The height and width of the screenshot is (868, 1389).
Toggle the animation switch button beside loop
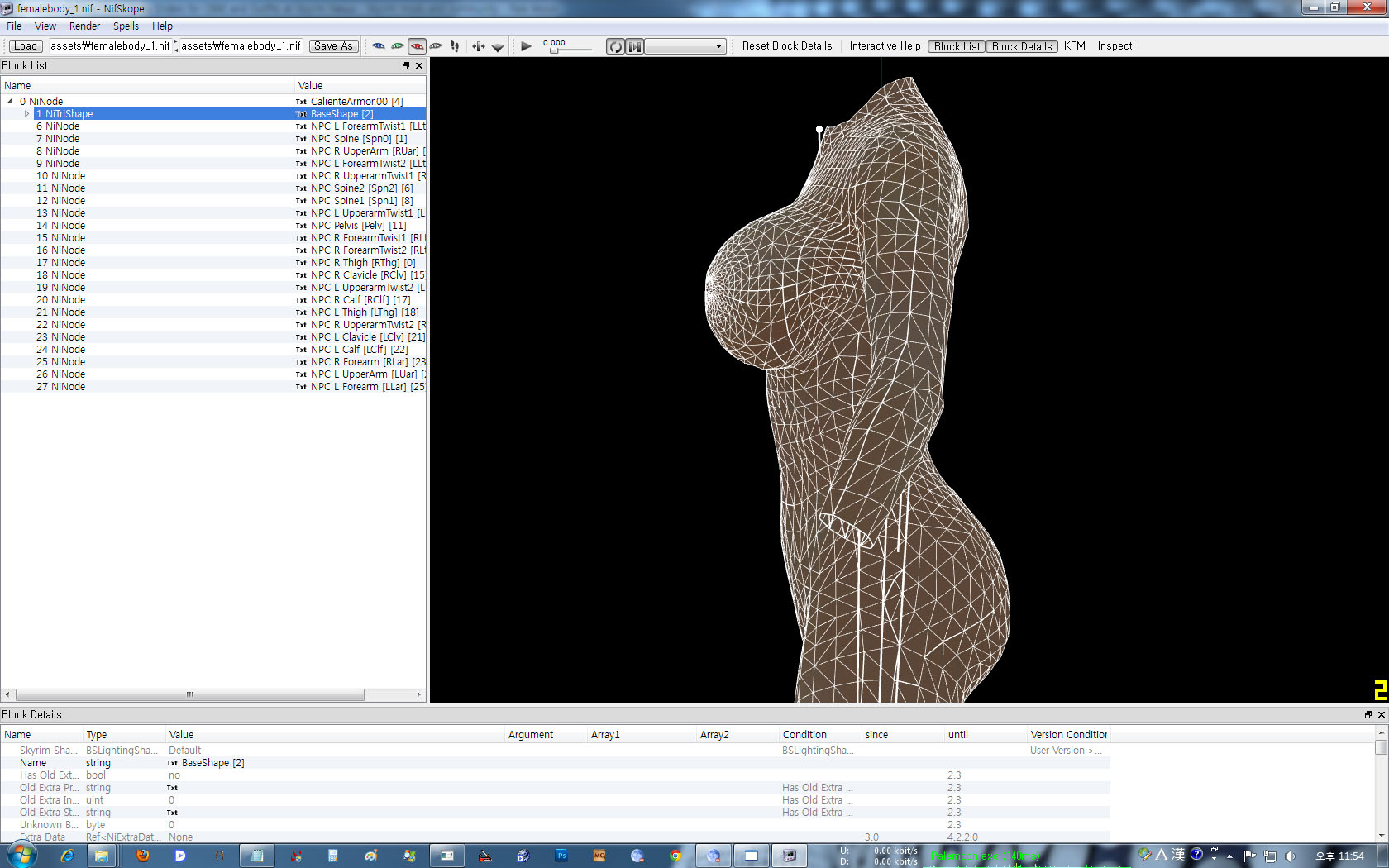pyautogui.click(x=634, y=46)
